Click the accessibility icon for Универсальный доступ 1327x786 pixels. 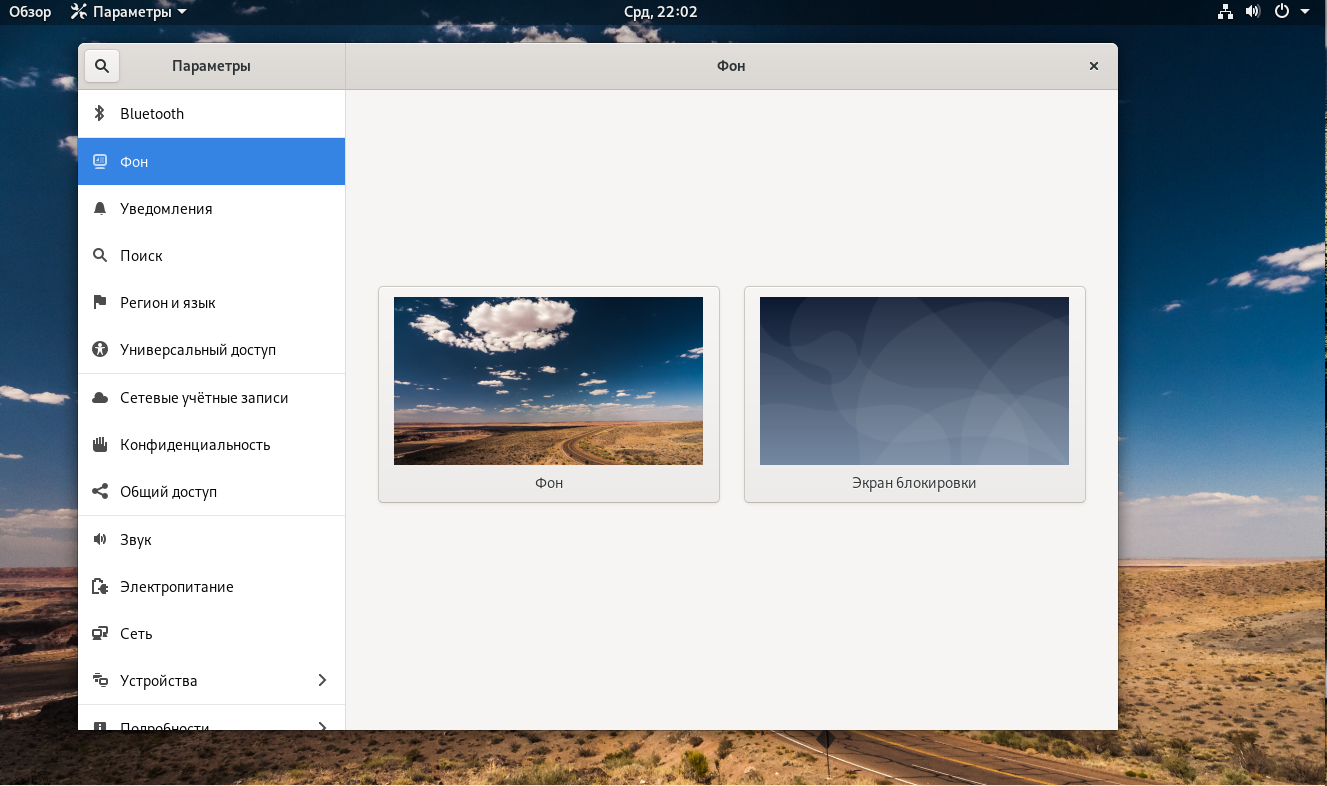(x=99, y=350)
